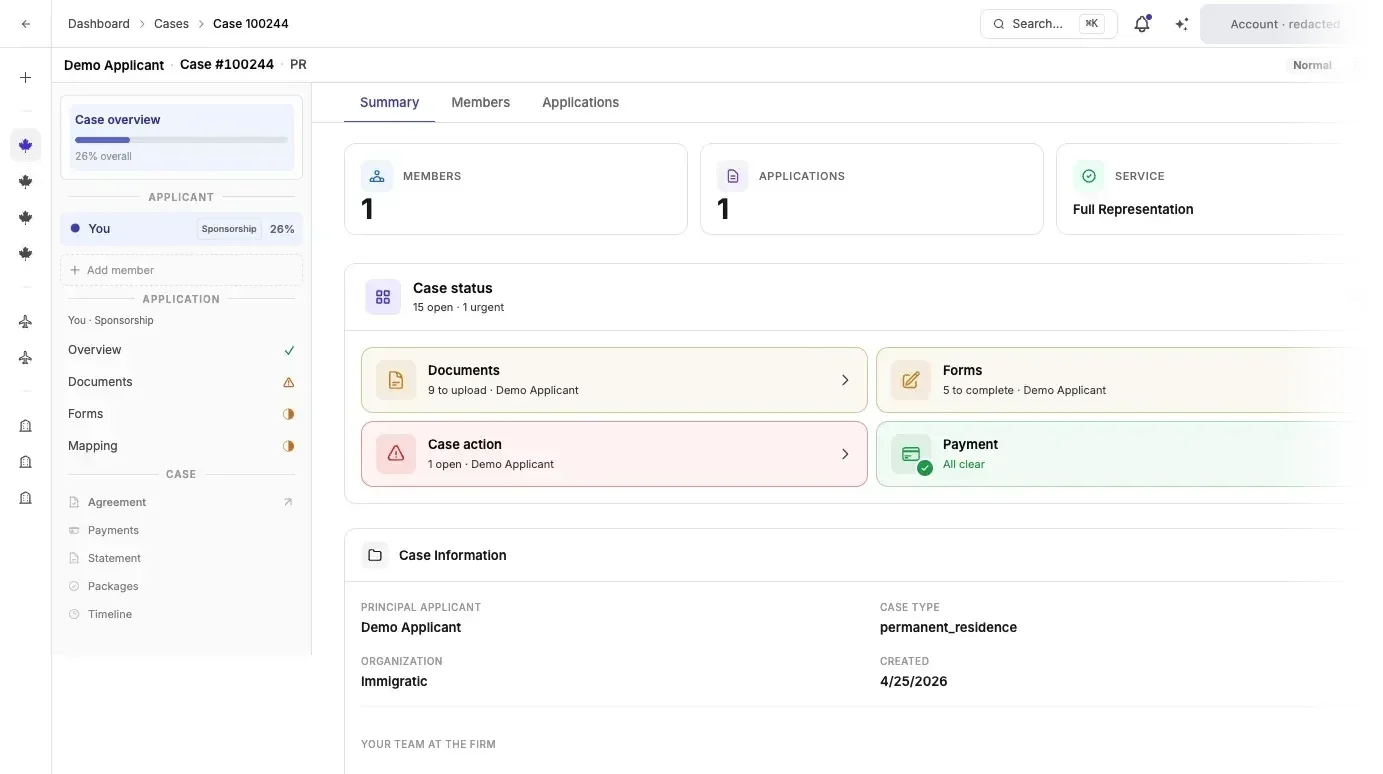1383x774 pixels.
Task: Click "Demo Applicant" under Principal Applicant
Action: tap(411, 627)
